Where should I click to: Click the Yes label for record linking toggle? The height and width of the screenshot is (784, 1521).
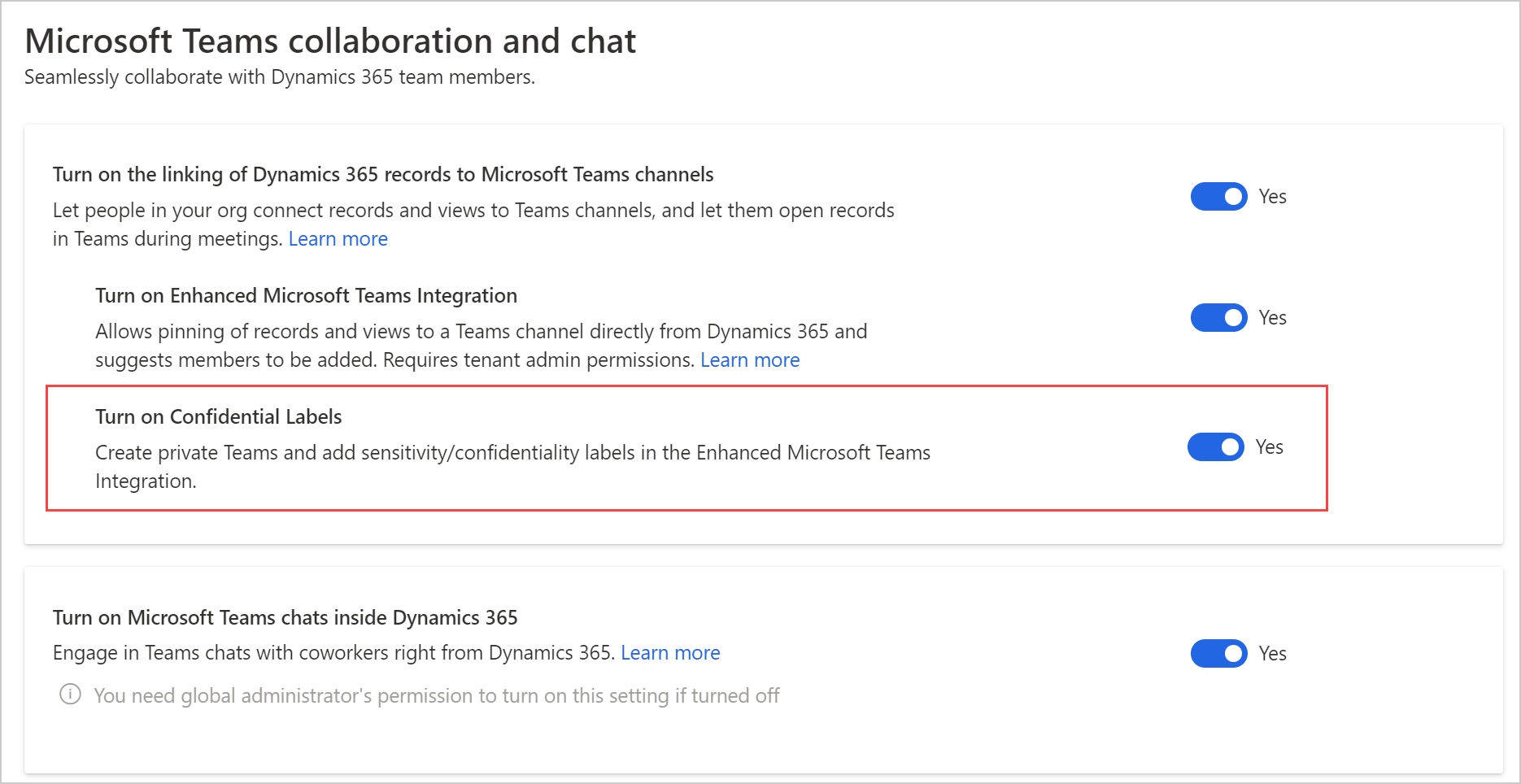click(1272, 196)
